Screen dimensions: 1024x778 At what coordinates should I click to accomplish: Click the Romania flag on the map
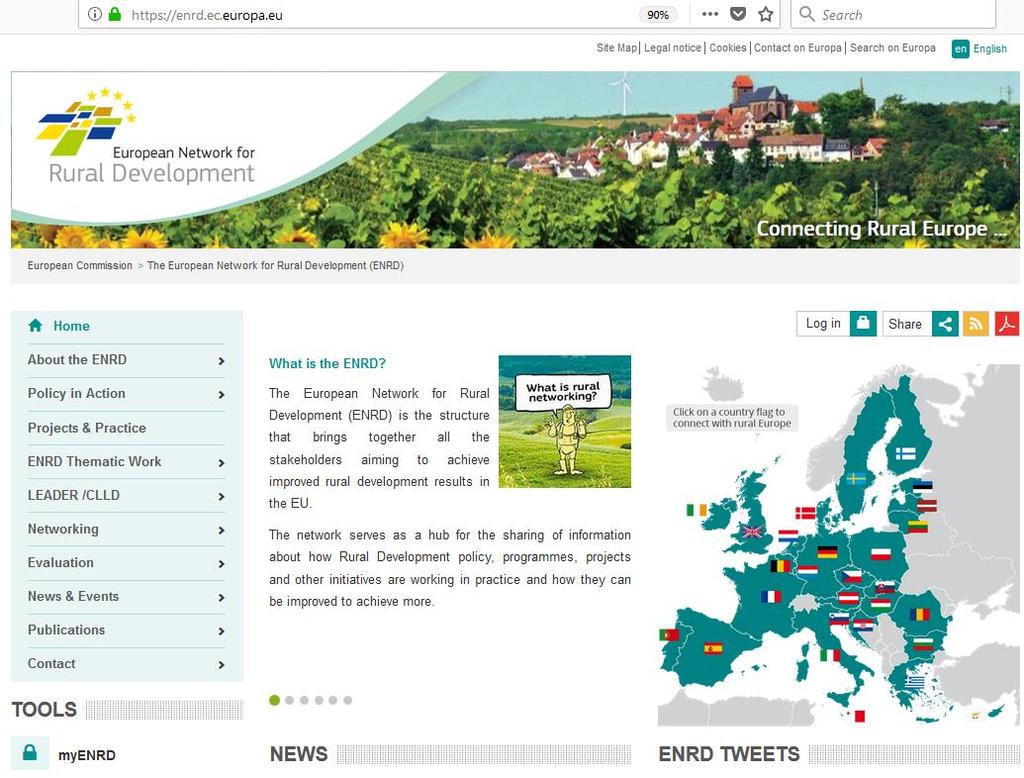click(x=920, y=615)
